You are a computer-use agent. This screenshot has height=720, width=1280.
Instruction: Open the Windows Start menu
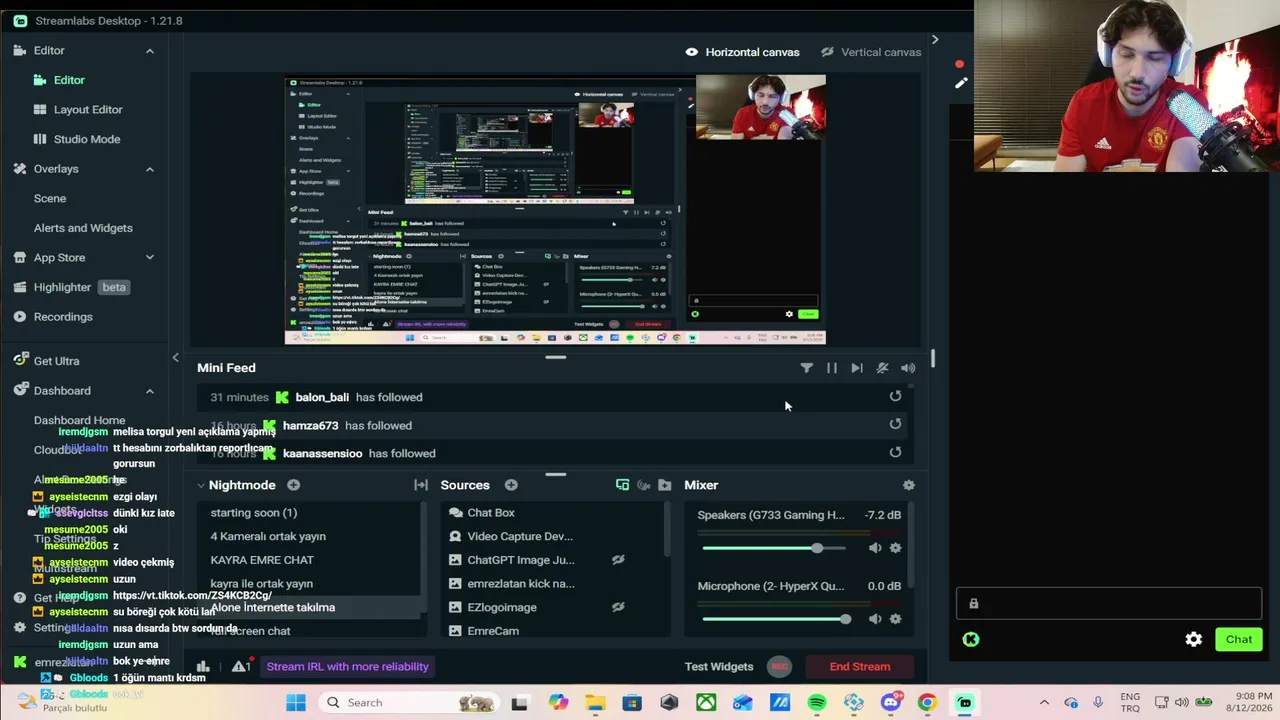[x=296, y=703]
